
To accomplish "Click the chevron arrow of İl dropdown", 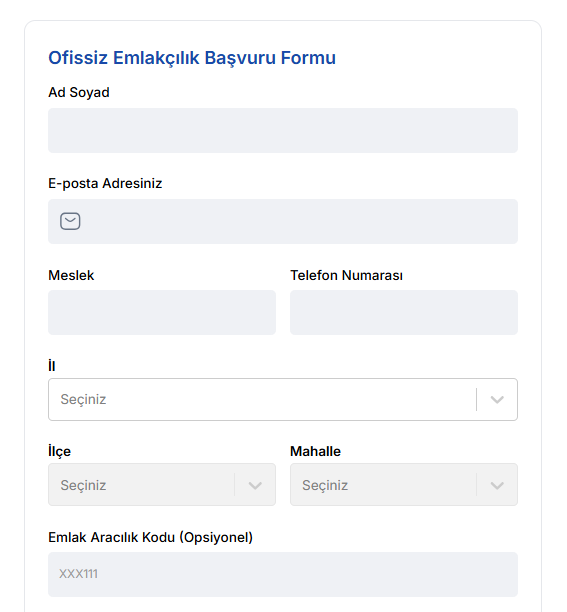I will (497, 399).
